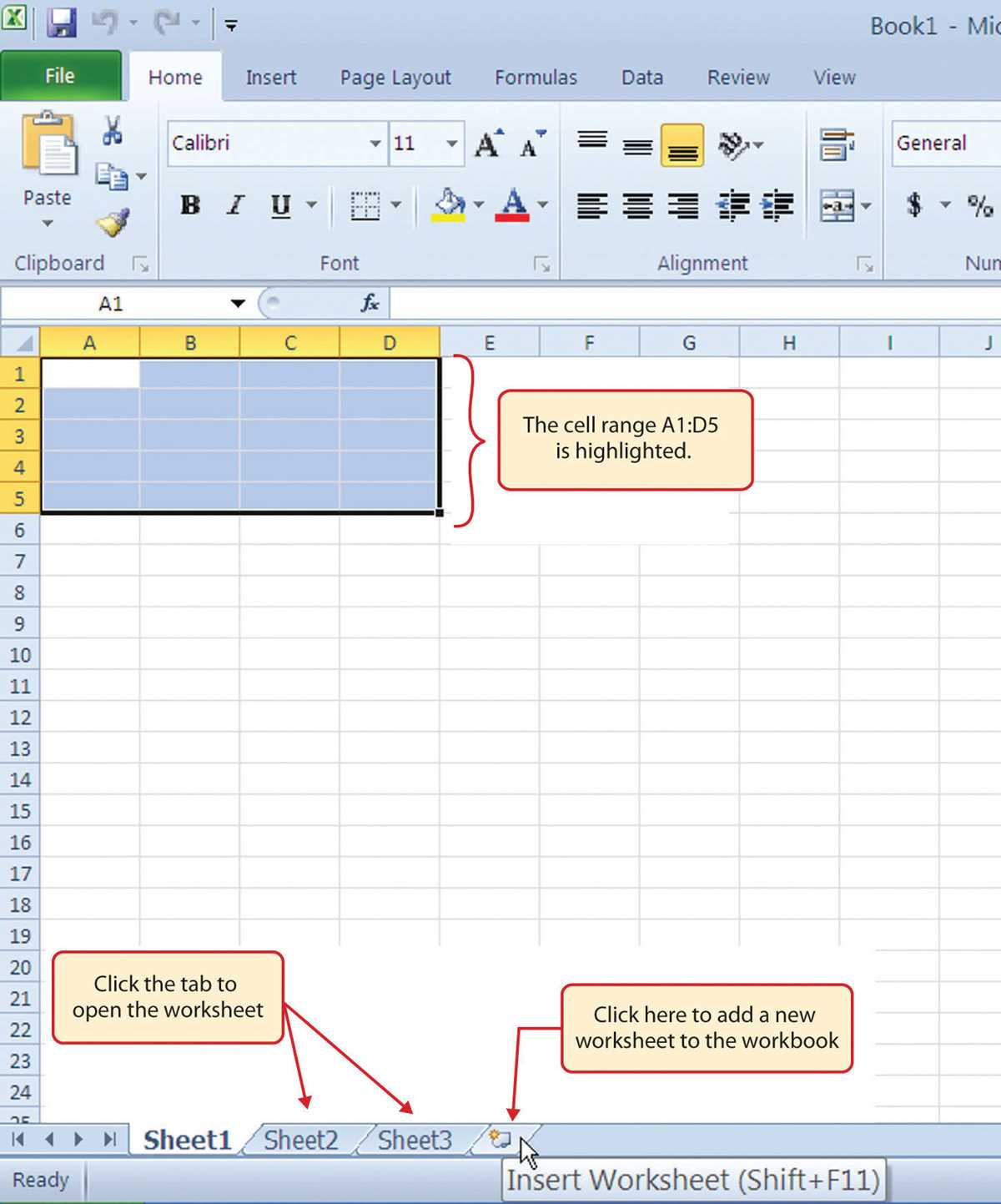Viewport: 1001px width, 1204px height.
Task: Click the Save icon in quick access toolbar
Action: (61, 23)
